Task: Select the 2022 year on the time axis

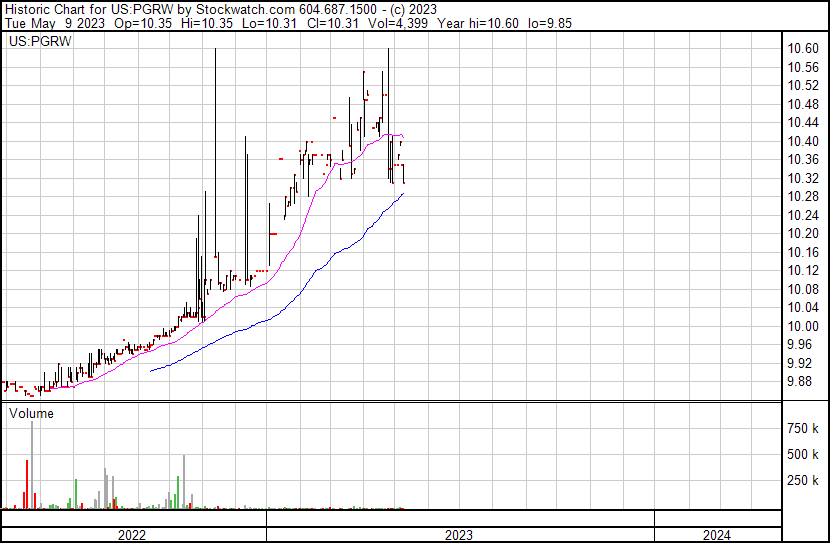Action: click(x=133, y=535)
